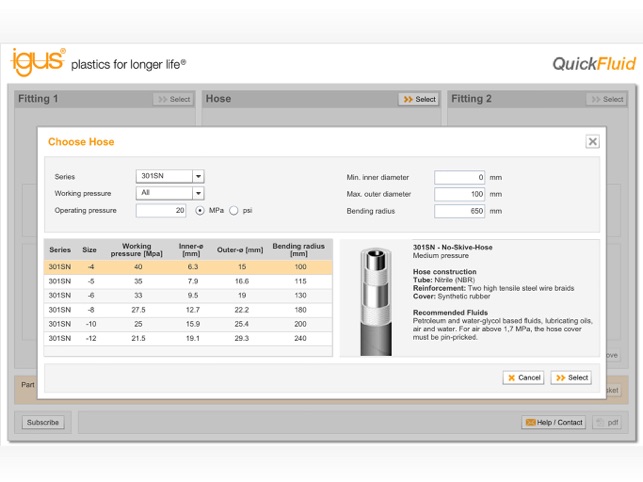Choose the 301SN size -12 row
Screen dimensions: 643x482
(188, 339)
